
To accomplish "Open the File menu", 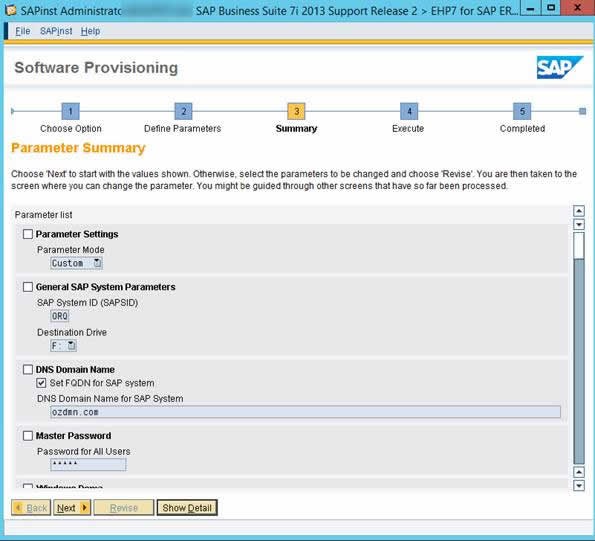I will click(22, 31).
